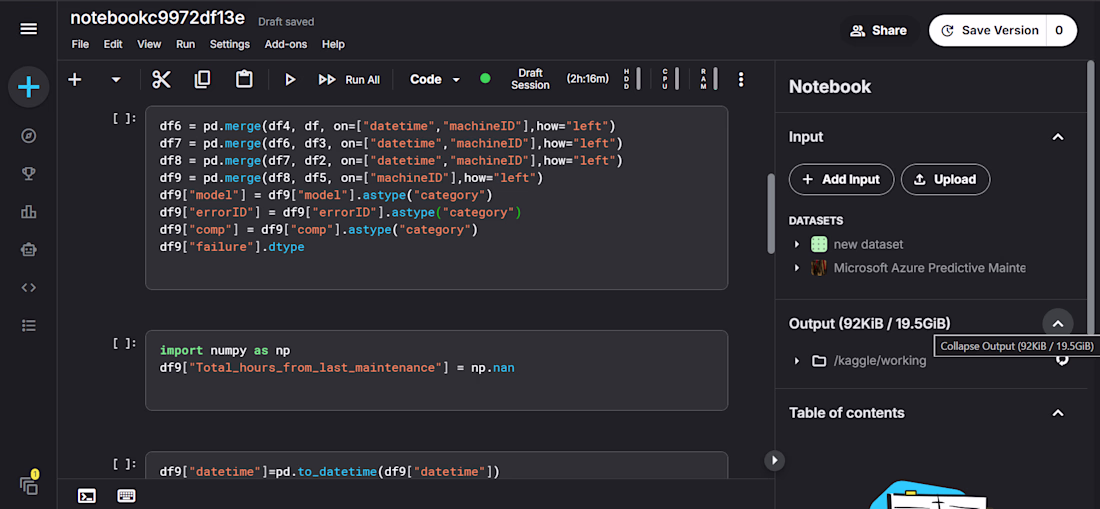This screenshot has width=1100, height=509.
Task: Click the Table of contents heading
Action: point(847,413)
